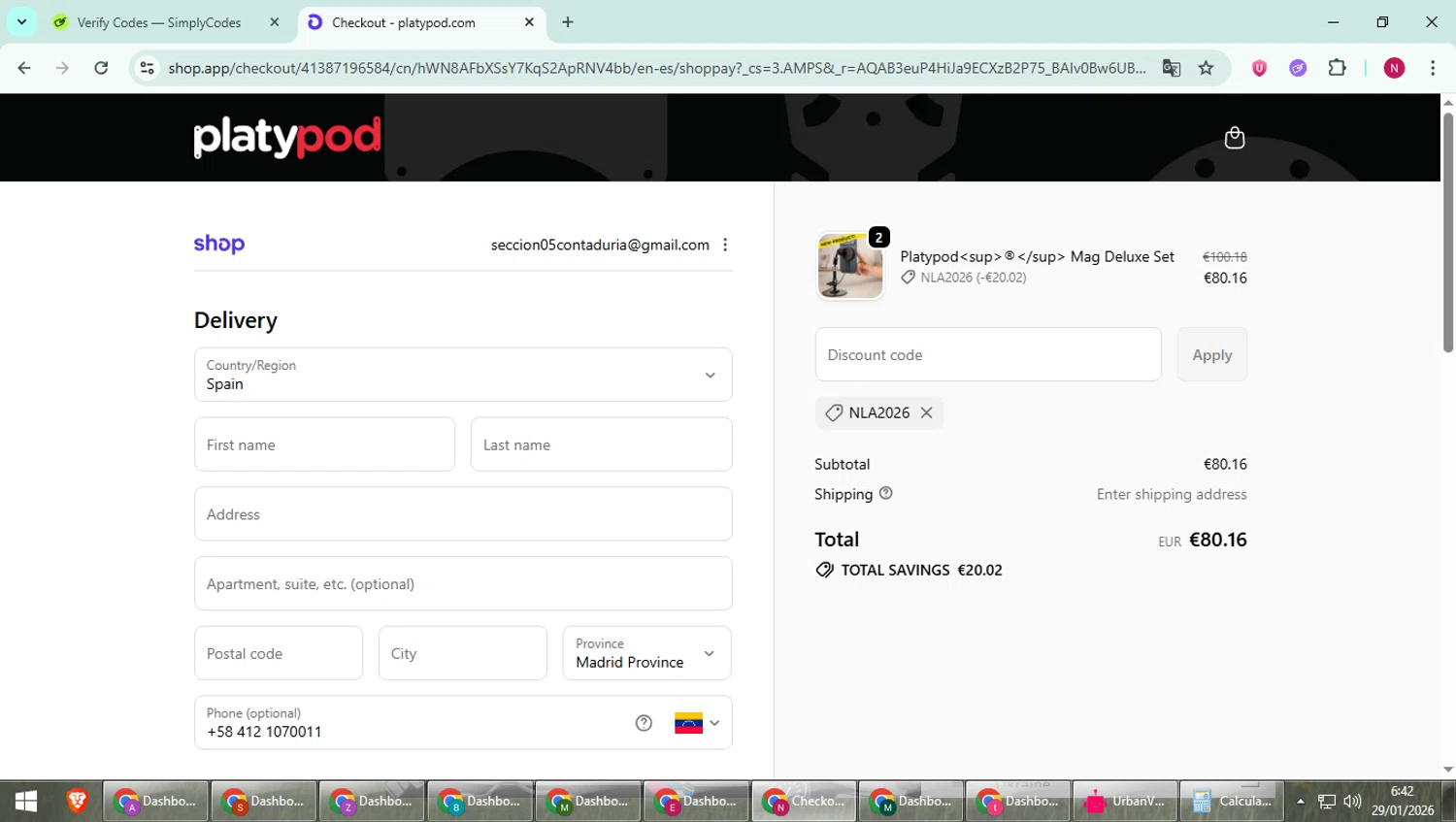Click the shipping help question mark icon
Image resolution: width=1456 pixels, height=822 pixels.
click(x=885, y=493)
